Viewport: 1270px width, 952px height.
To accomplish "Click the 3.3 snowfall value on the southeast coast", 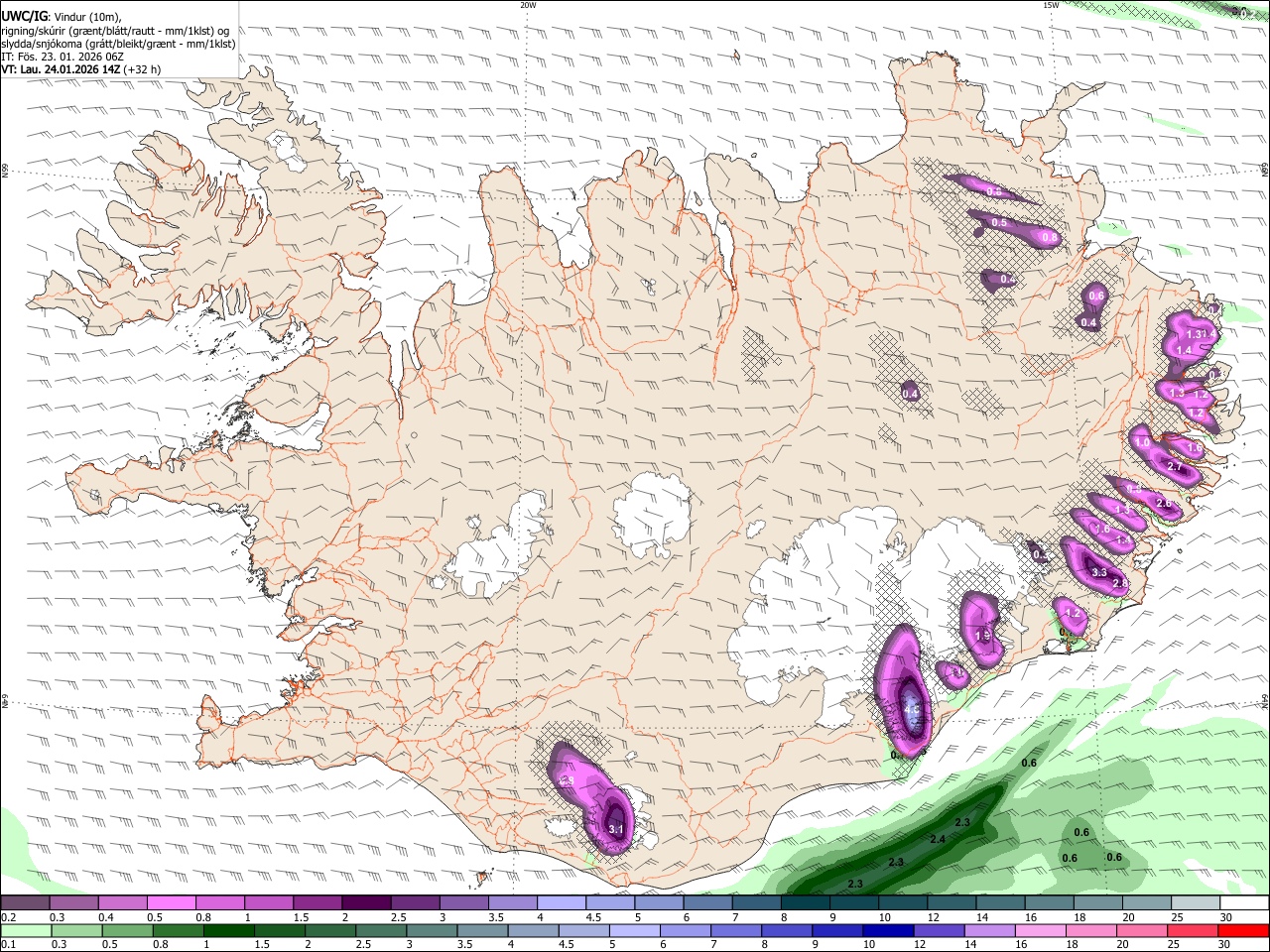I will (x=1099, y=573).
